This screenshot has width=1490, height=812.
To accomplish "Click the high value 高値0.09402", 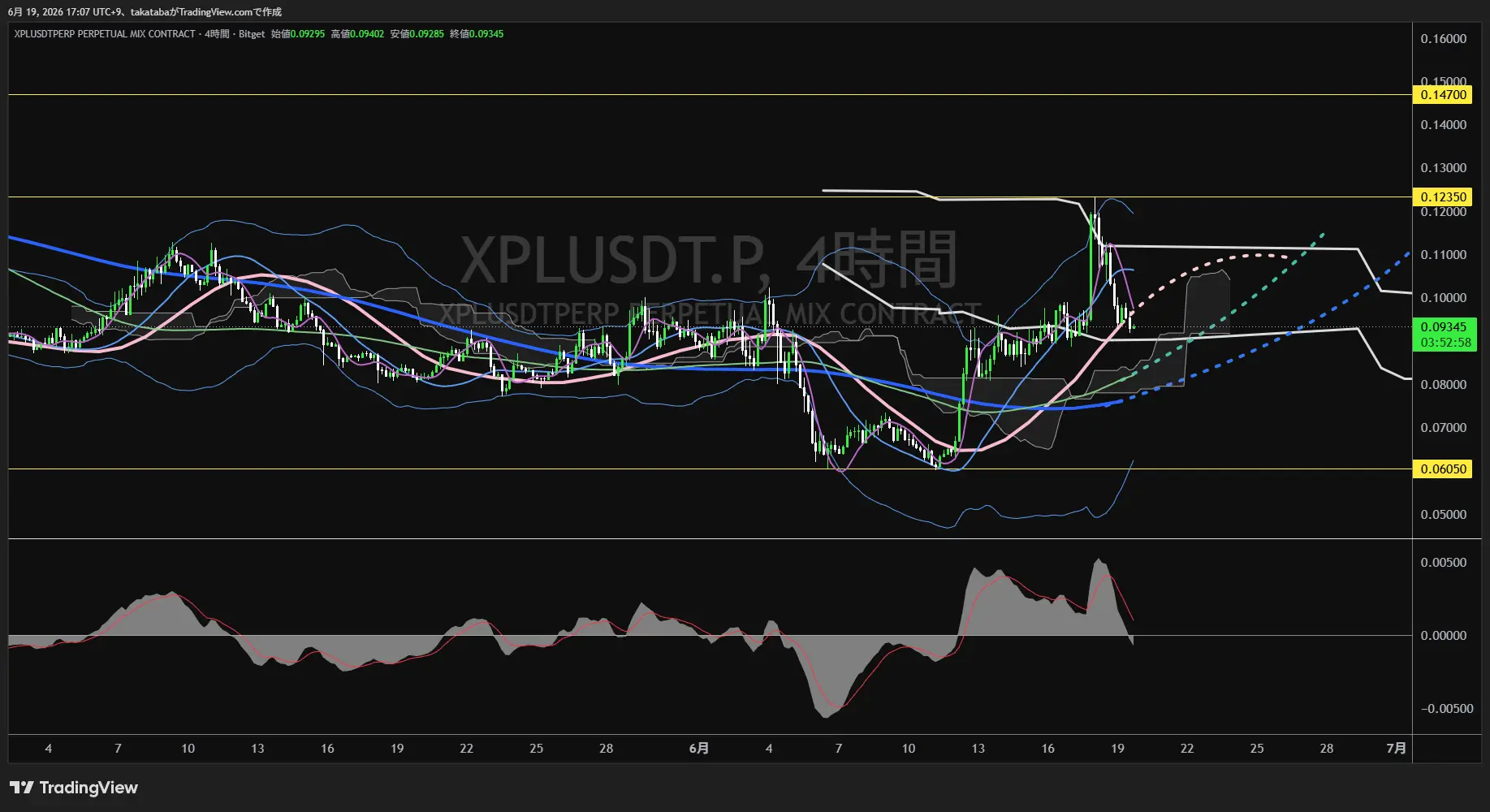I will click(357, 34).
